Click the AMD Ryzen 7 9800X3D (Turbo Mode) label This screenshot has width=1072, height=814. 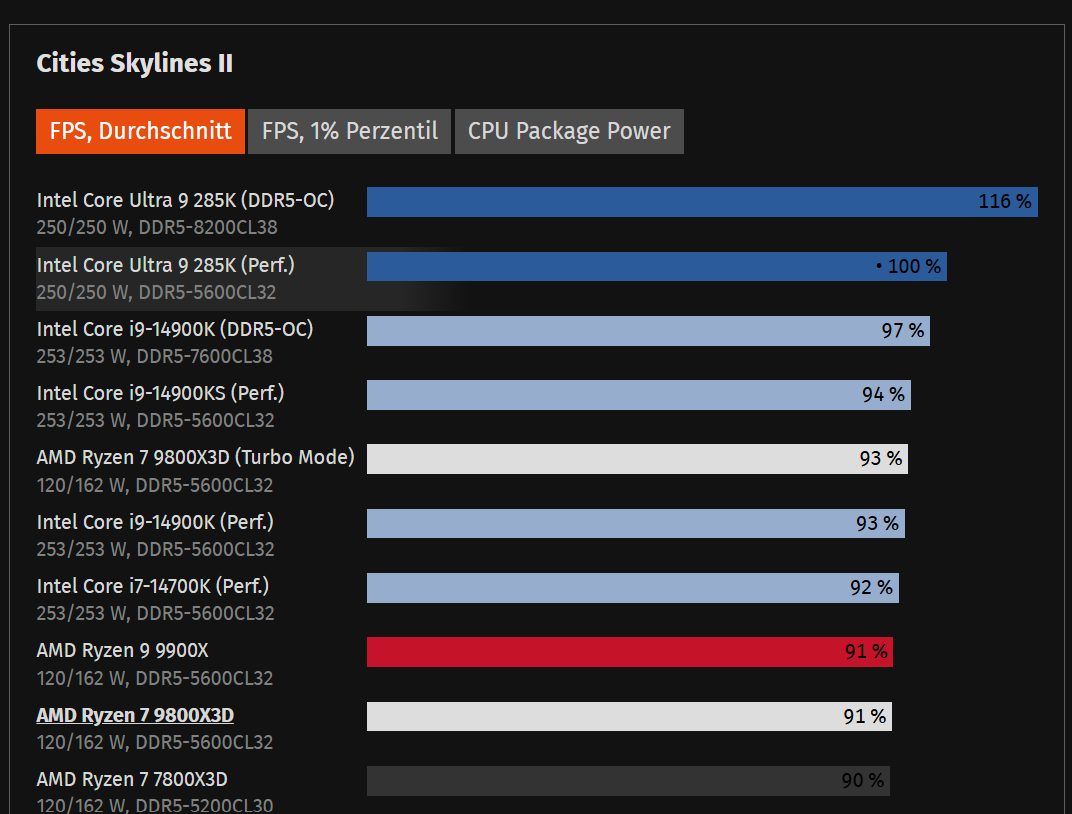click(196, 457)
